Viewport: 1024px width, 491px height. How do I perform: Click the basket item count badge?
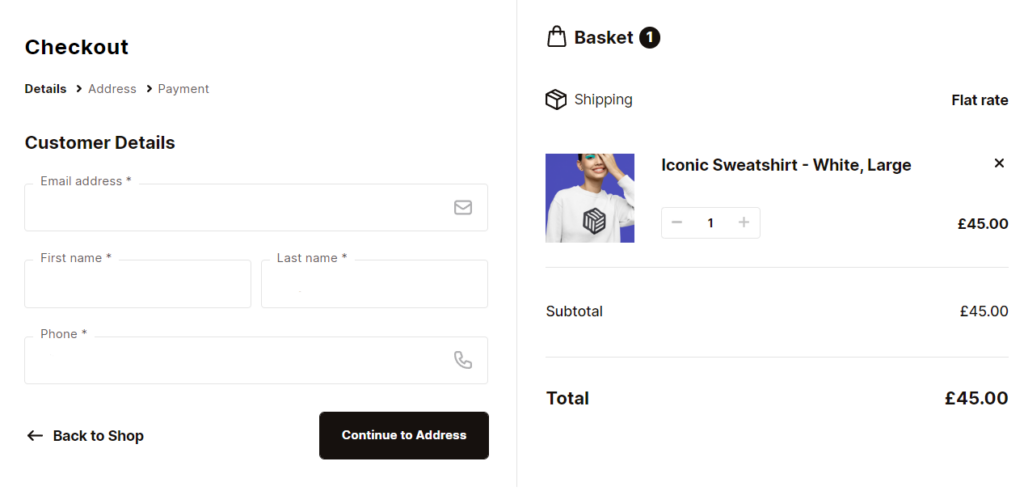pyautogui.click(x=650, y=38)
